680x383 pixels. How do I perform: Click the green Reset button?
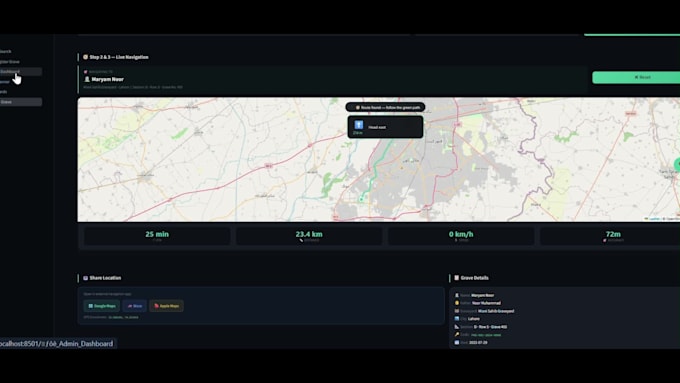tap(636, 77)
